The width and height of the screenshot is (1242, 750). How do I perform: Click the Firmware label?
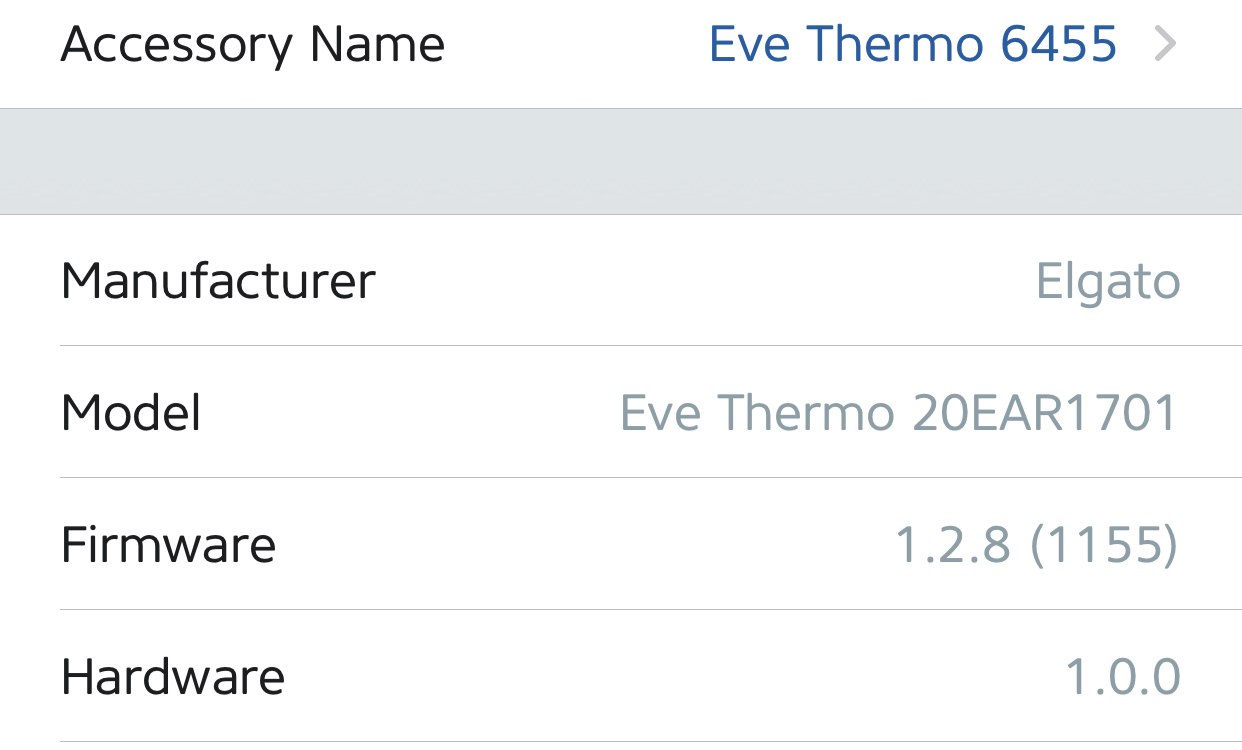click(168, 545)
